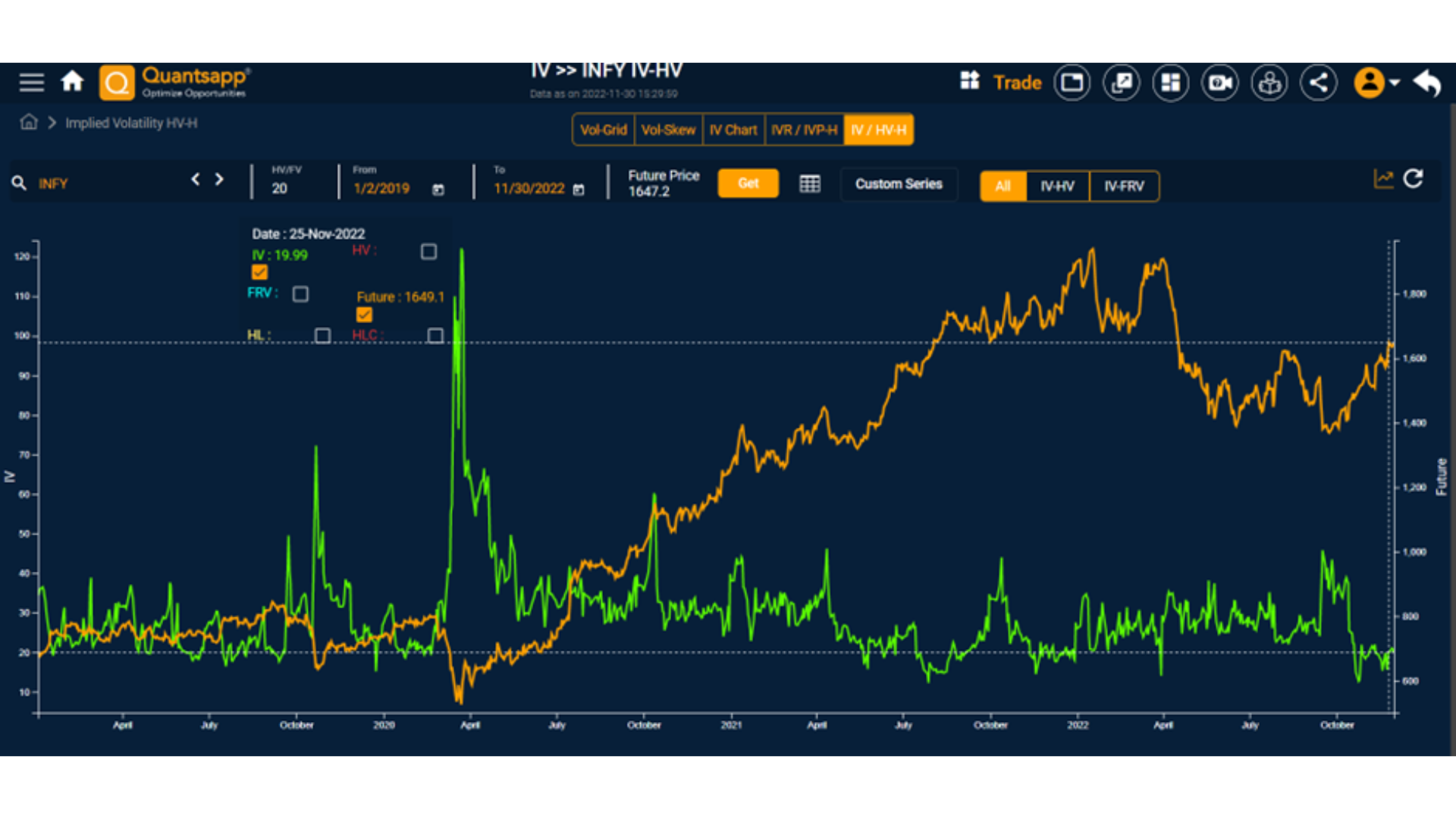Open the To date calendar picker
Viewport: 1456px width, 819px height.
pos(579,190)
